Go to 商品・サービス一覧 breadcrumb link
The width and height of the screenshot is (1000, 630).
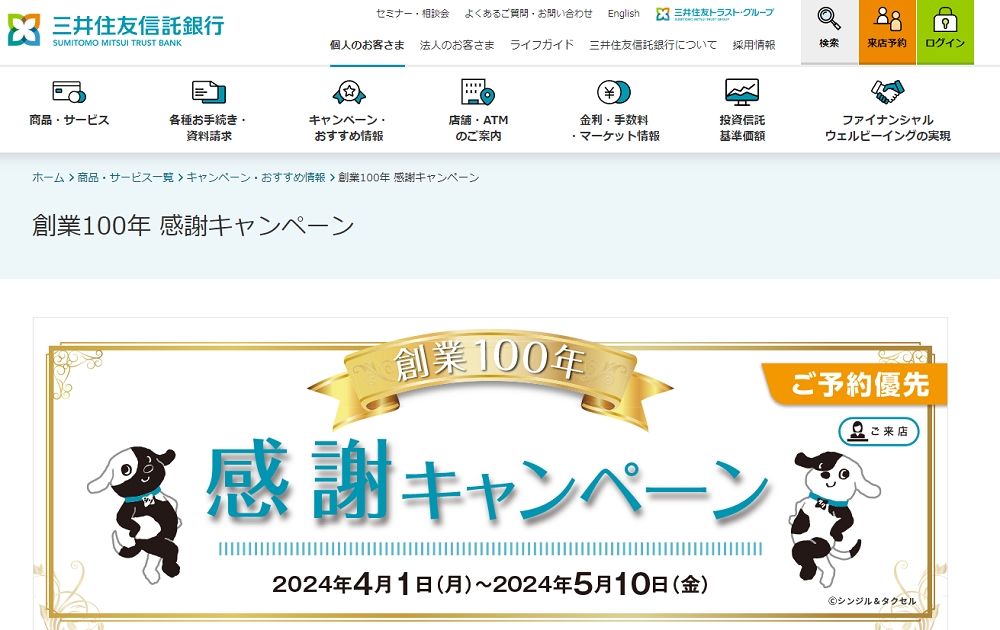click(126, 177)
